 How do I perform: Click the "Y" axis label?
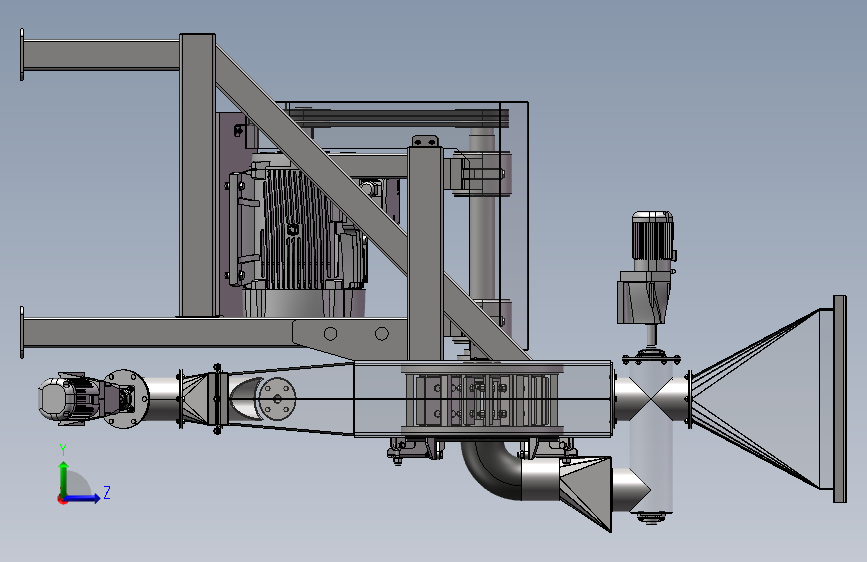tap(63, 450)
